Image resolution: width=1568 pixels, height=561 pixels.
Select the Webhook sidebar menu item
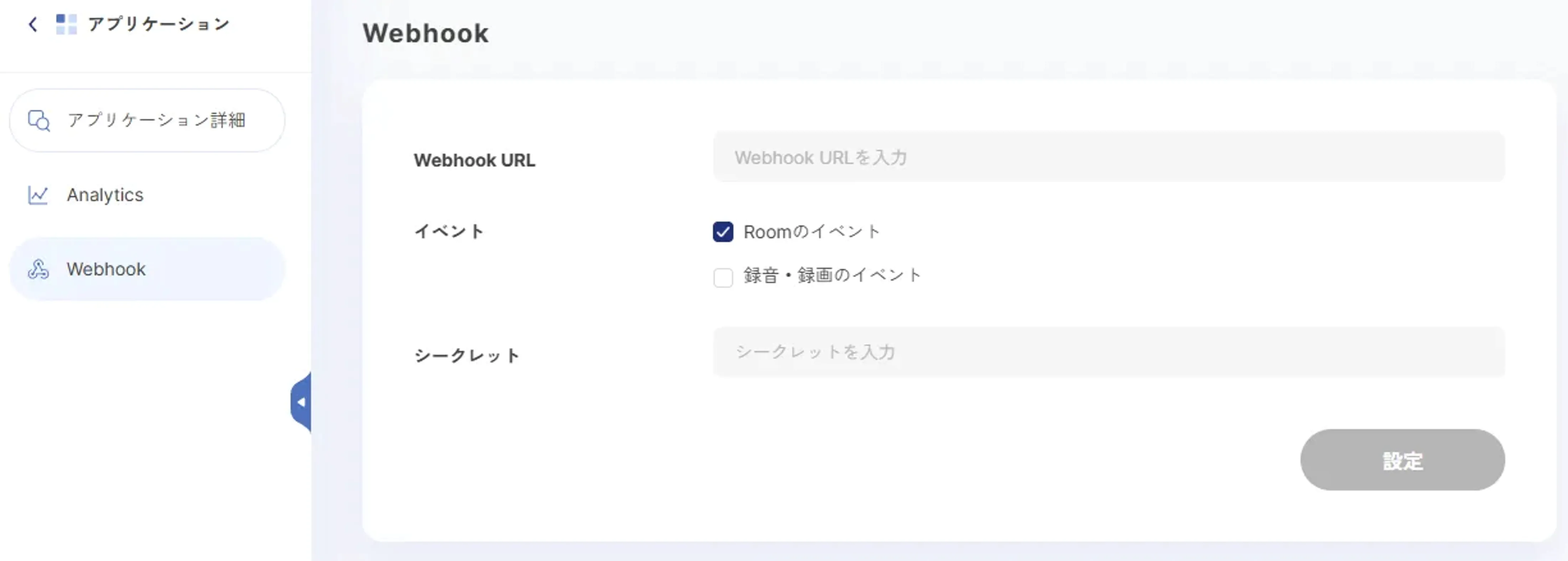[x=106, y=269]
